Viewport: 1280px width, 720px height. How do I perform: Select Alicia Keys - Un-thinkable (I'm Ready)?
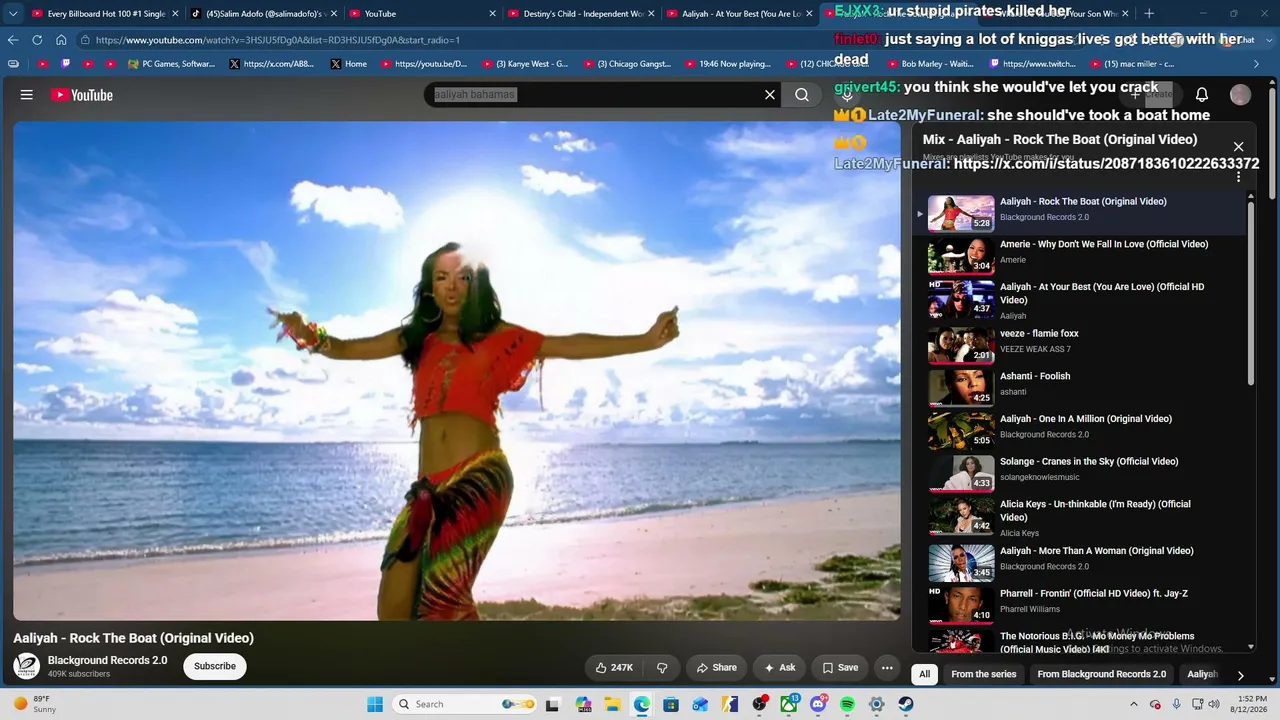[1079, 517]
